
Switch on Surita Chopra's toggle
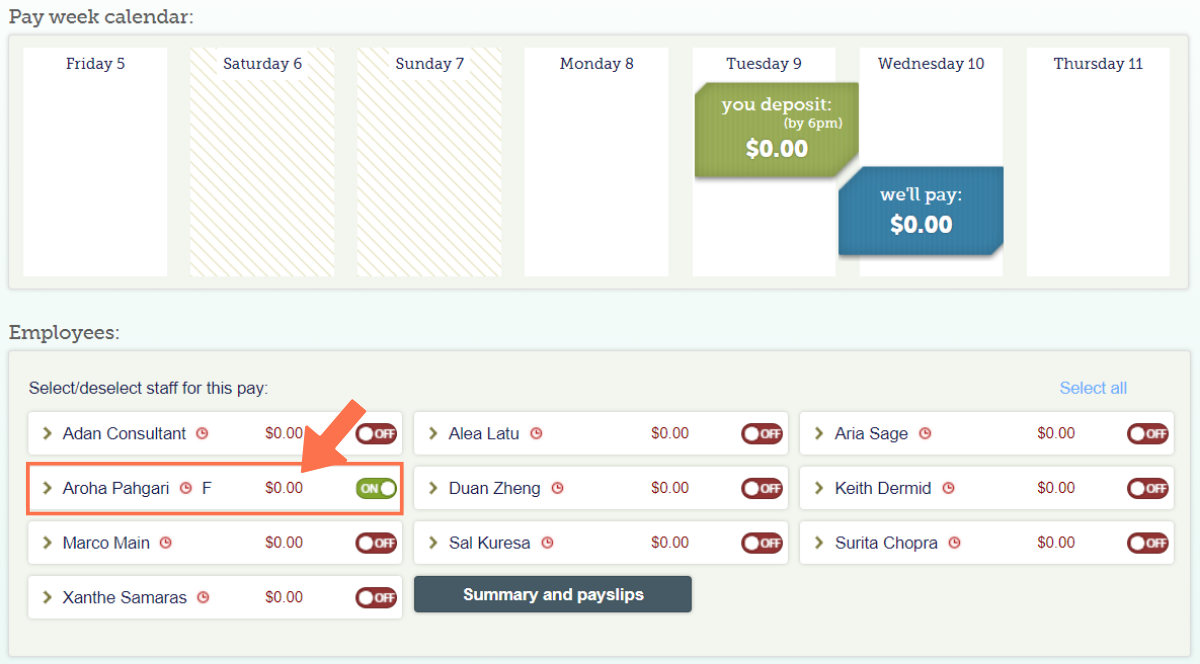tap(1147, 542)
